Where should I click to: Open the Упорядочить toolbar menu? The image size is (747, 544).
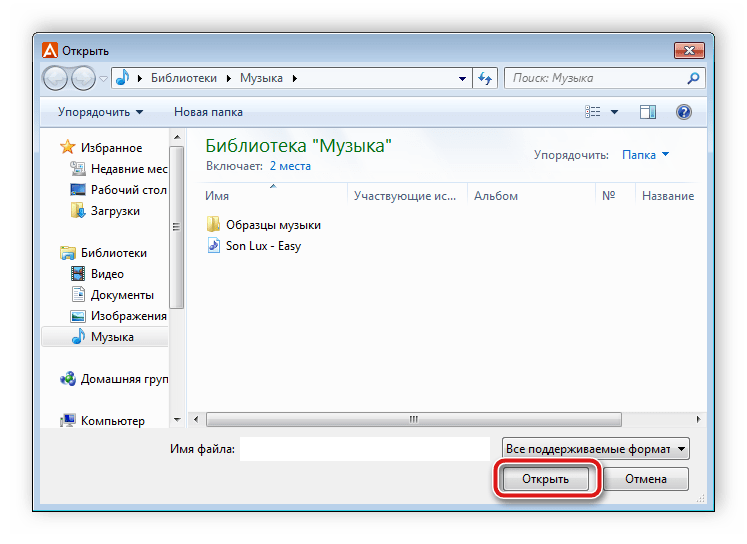(101, 112)
